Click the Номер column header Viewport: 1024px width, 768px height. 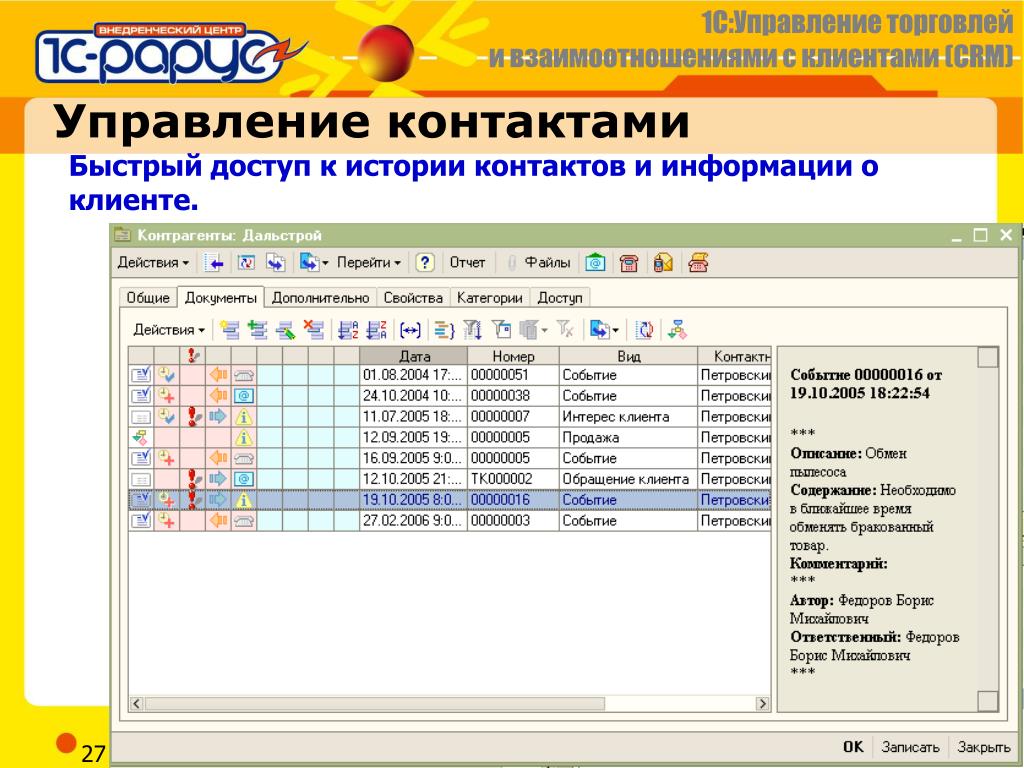coord(513,356)
